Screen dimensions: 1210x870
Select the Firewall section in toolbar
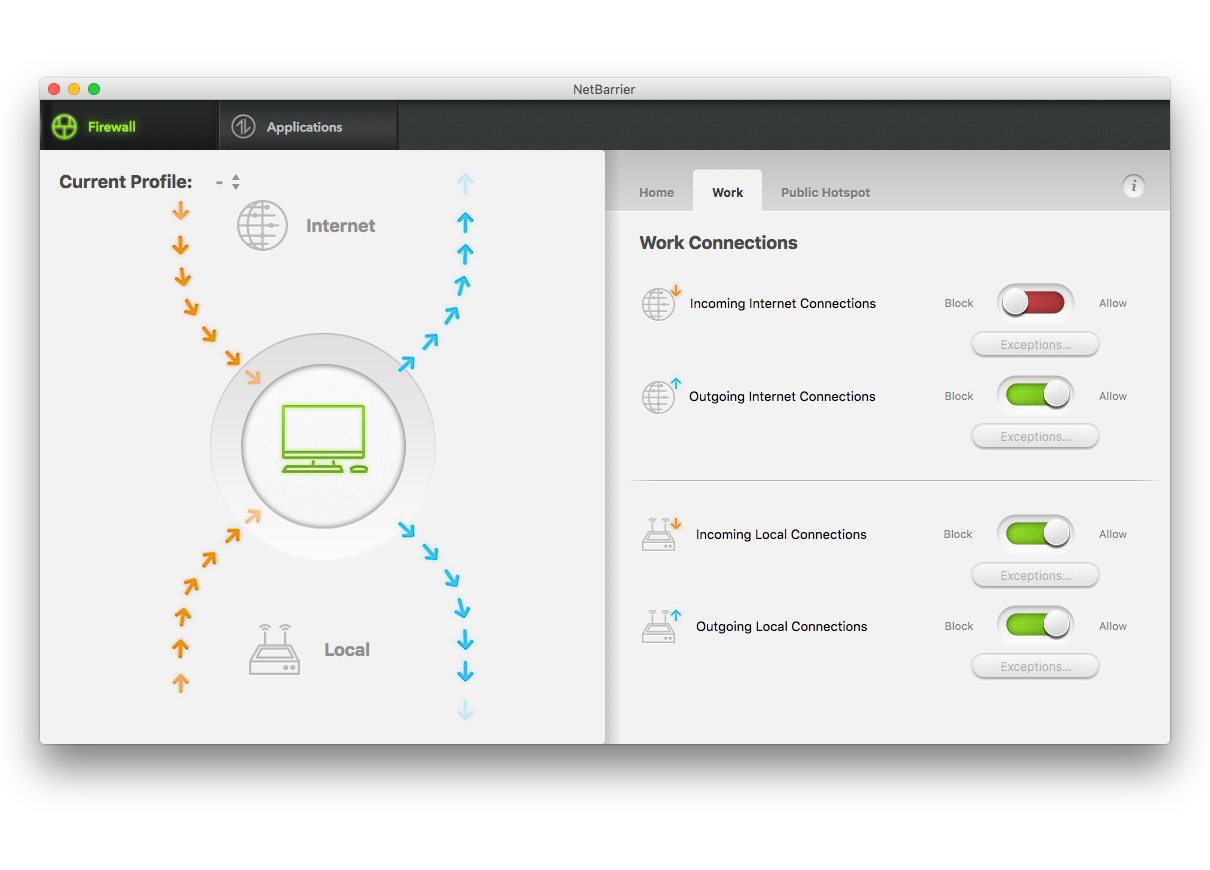[x=111, y=127]
